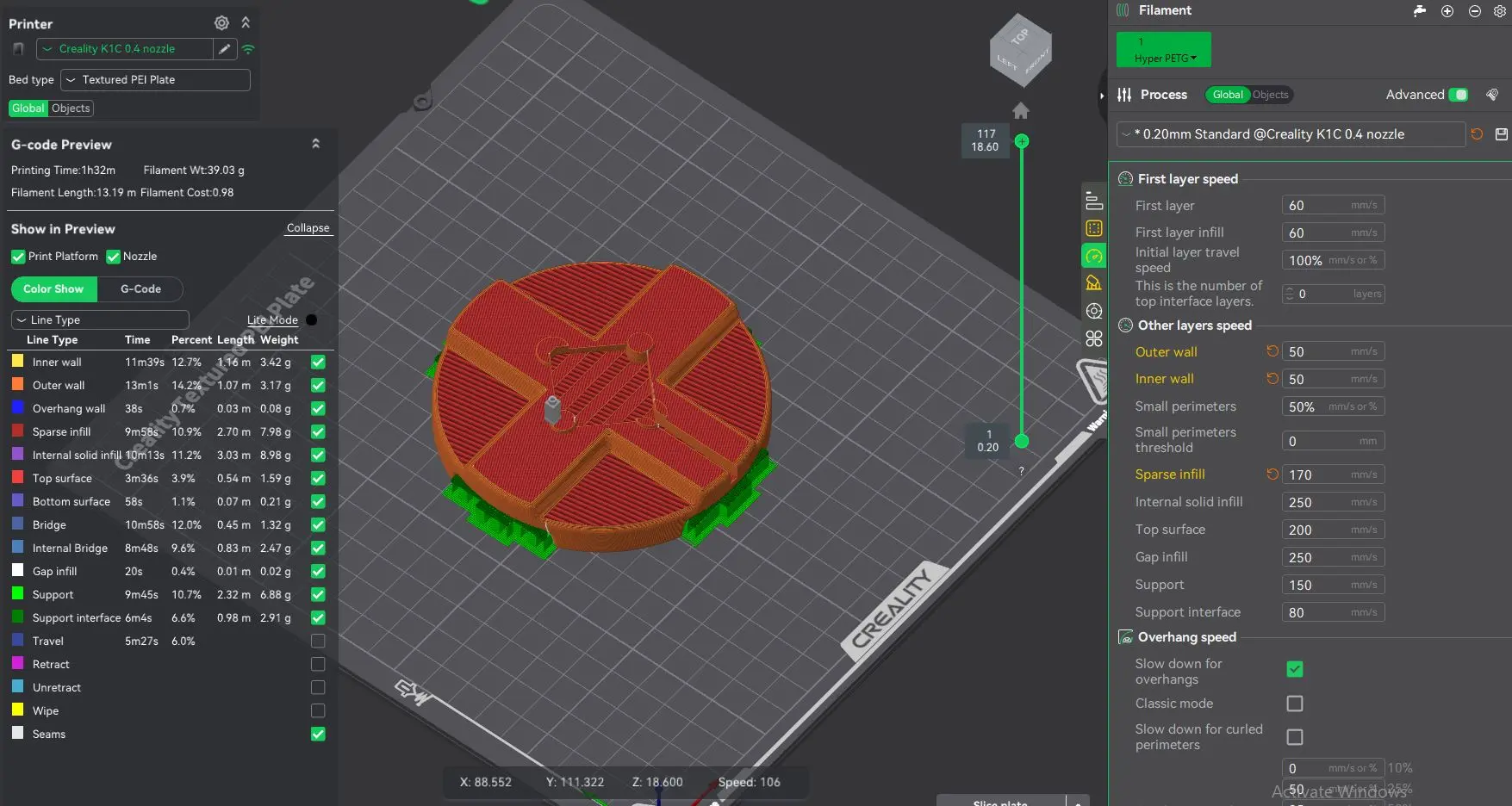The height and width of the screenshot is (806, 1512).
Task: Hide Outer wall lines in preview
Action: (x=318, y=386)
